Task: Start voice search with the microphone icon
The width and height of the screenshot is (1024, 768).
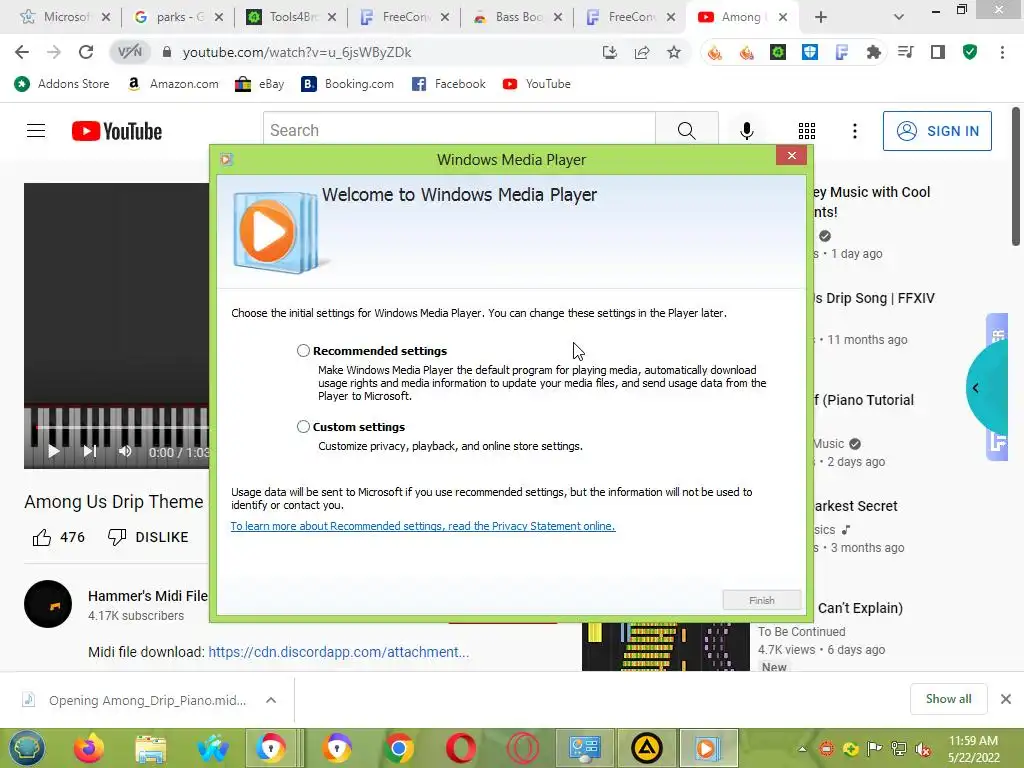Action: [x=746, y=131]
